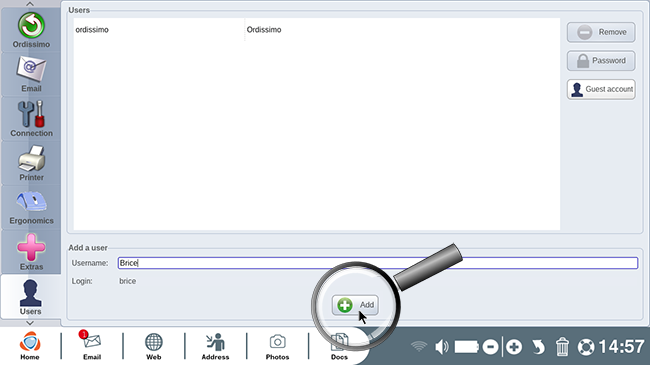Open the Printer settings
Viewport: 650px width, 365px height.
coord(31,163)
